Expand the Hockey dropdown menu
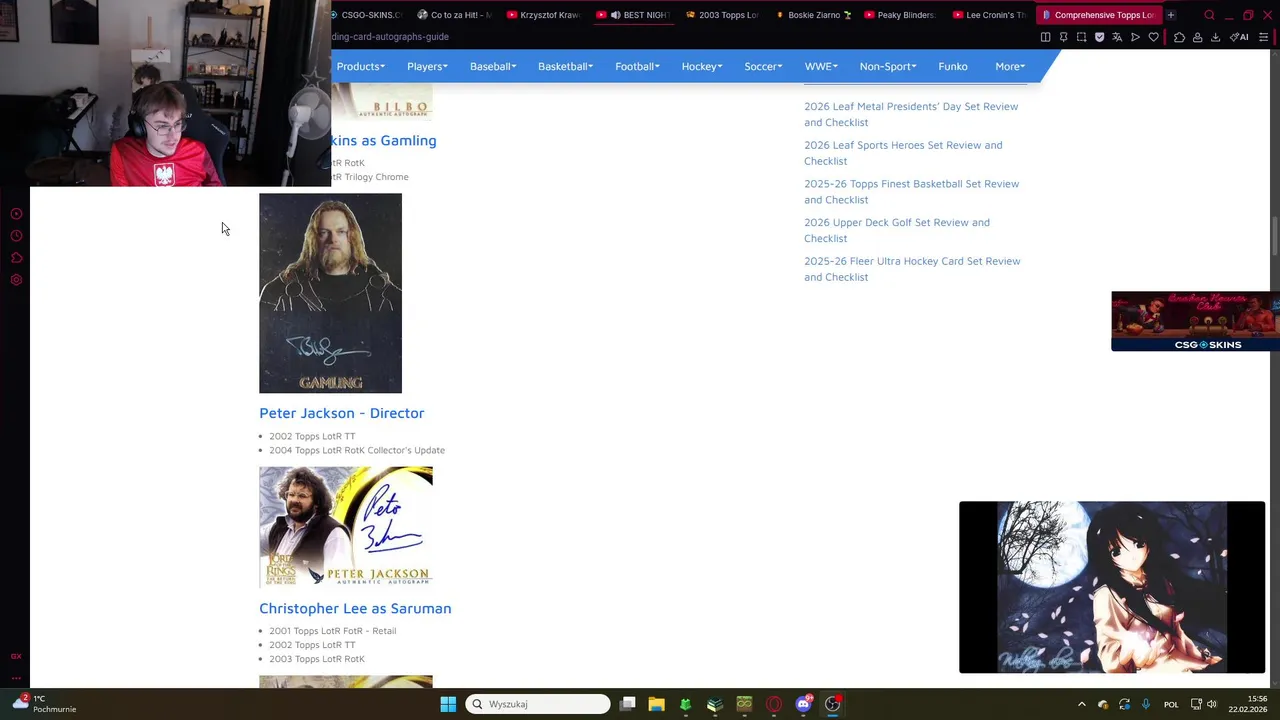Screen dimensions: 1280x720 click(702, 66)
